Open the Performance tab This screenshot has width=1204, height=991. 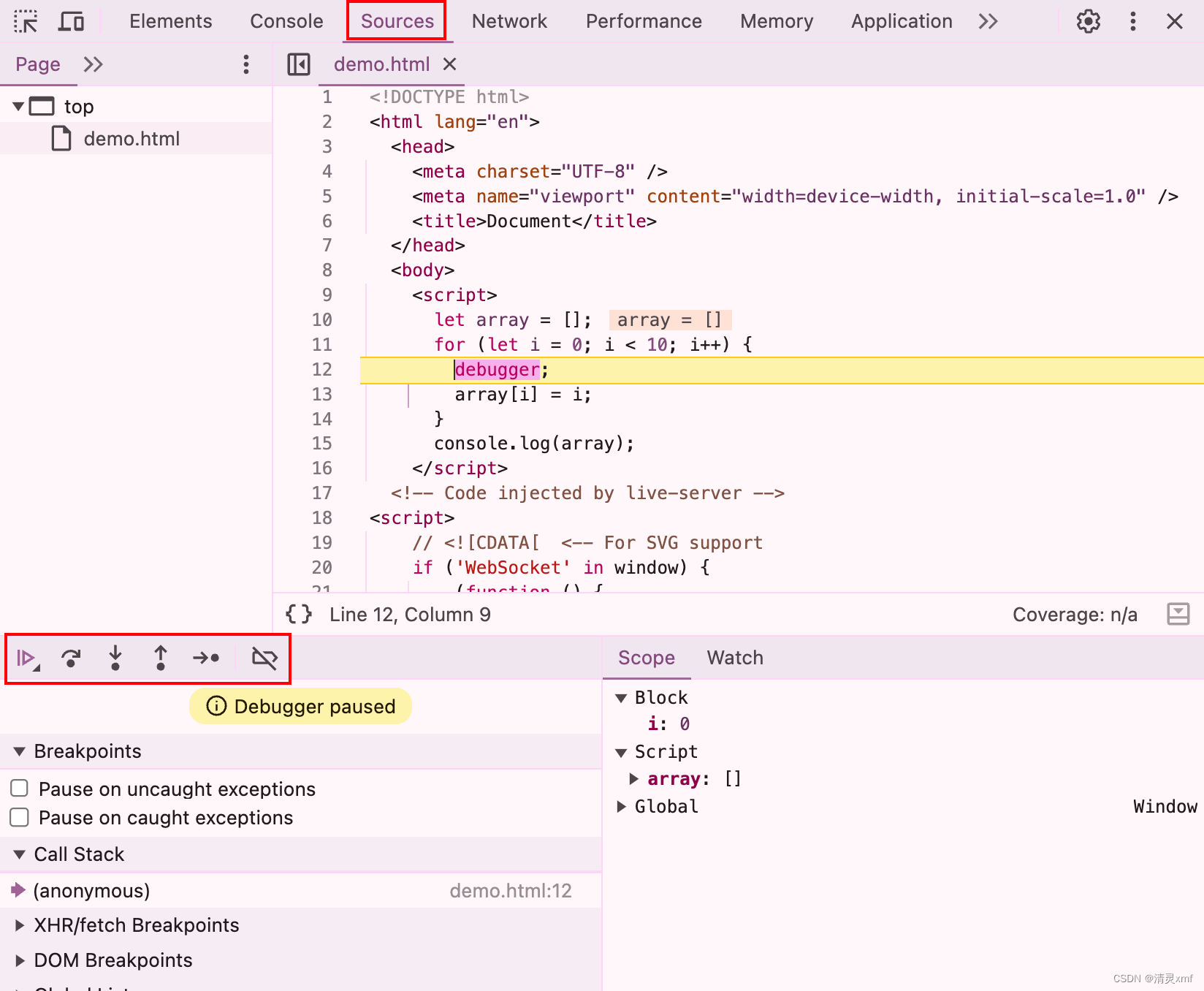click(x=644, y=21)
